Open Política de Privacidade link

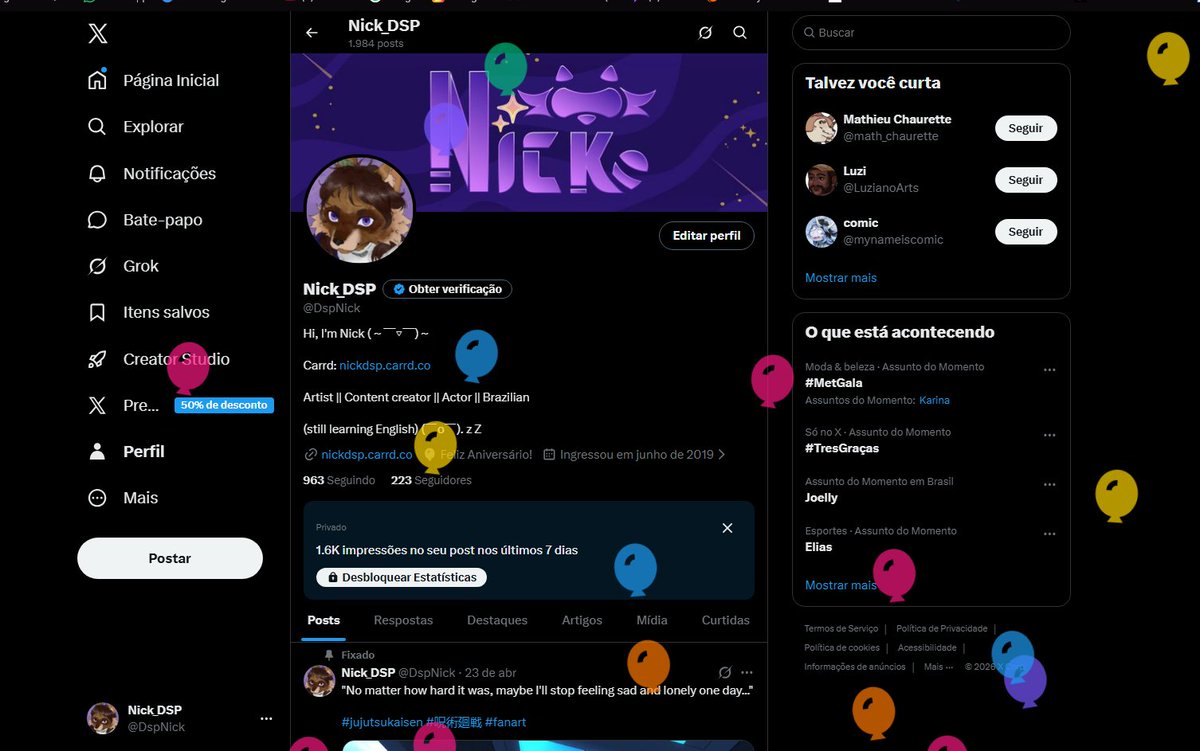tap(941, 628)
